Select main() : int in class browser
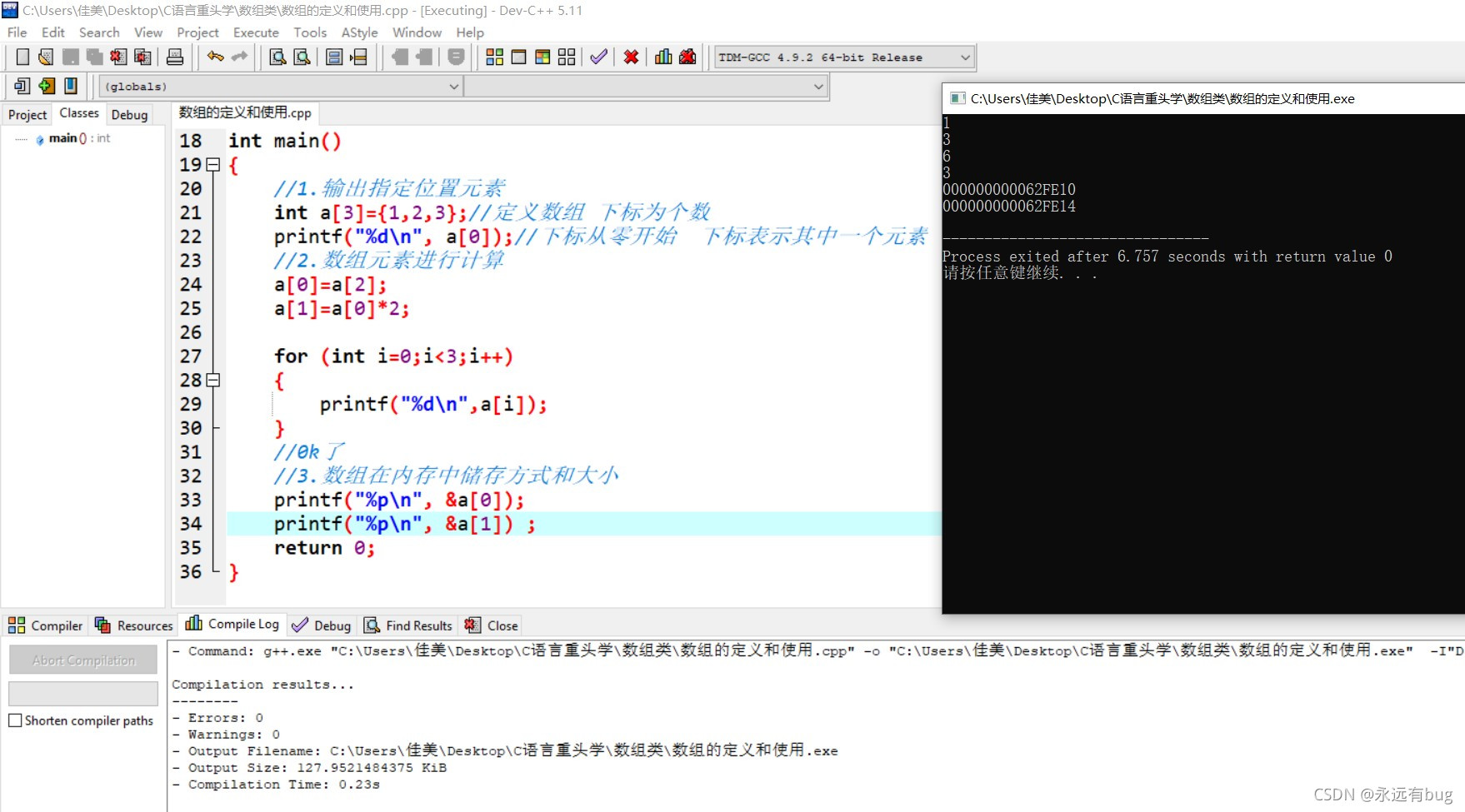 pos(79,138)
